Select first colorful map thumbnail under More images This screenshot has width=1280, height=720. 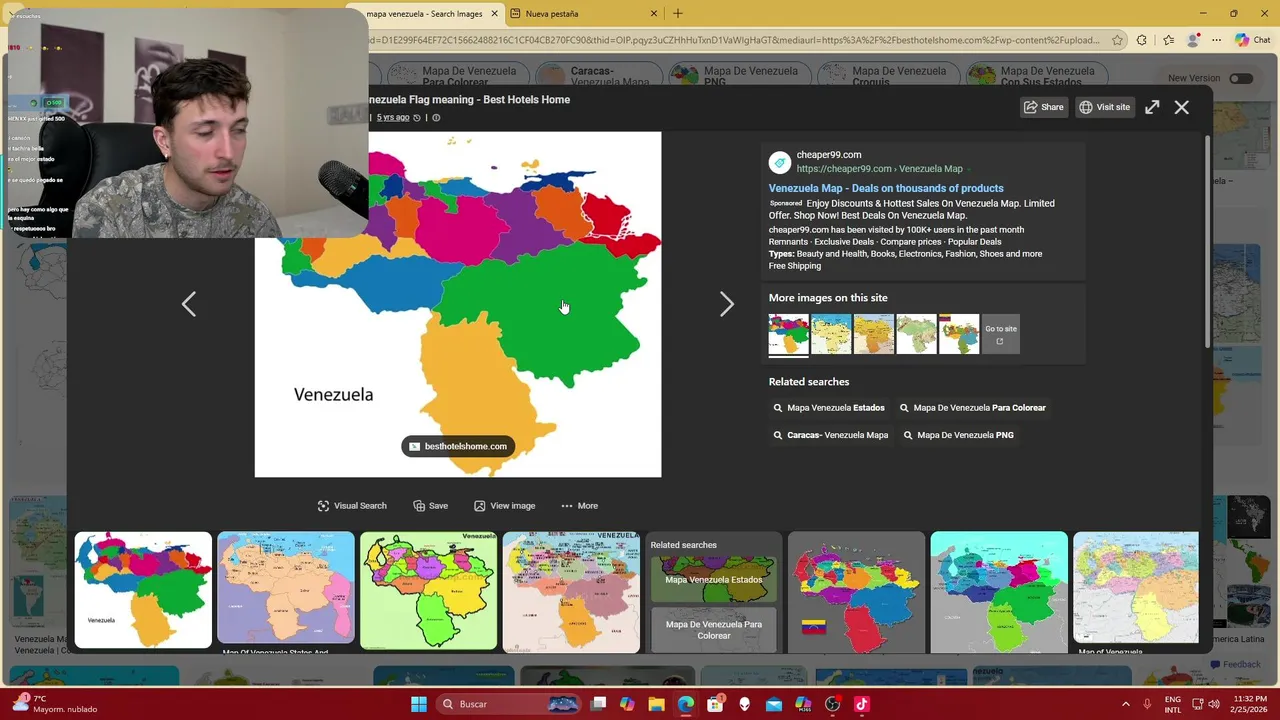pos(789,334)
